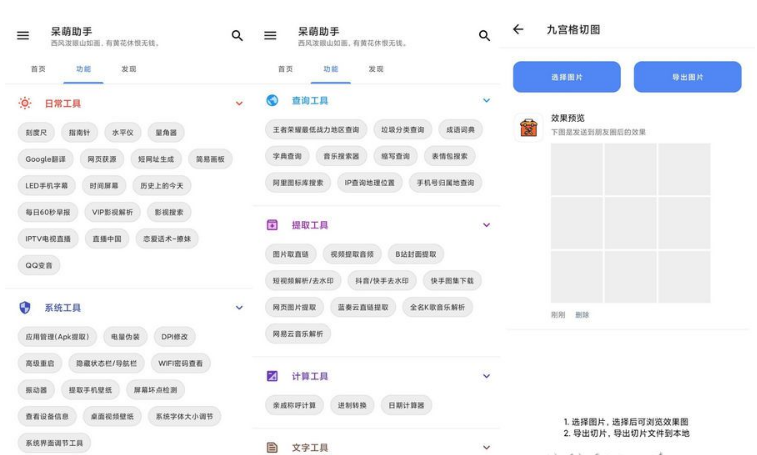Switch to 首页 tab in left panel
This screenshot has width=757, height=455.
[x=38, y=69]
